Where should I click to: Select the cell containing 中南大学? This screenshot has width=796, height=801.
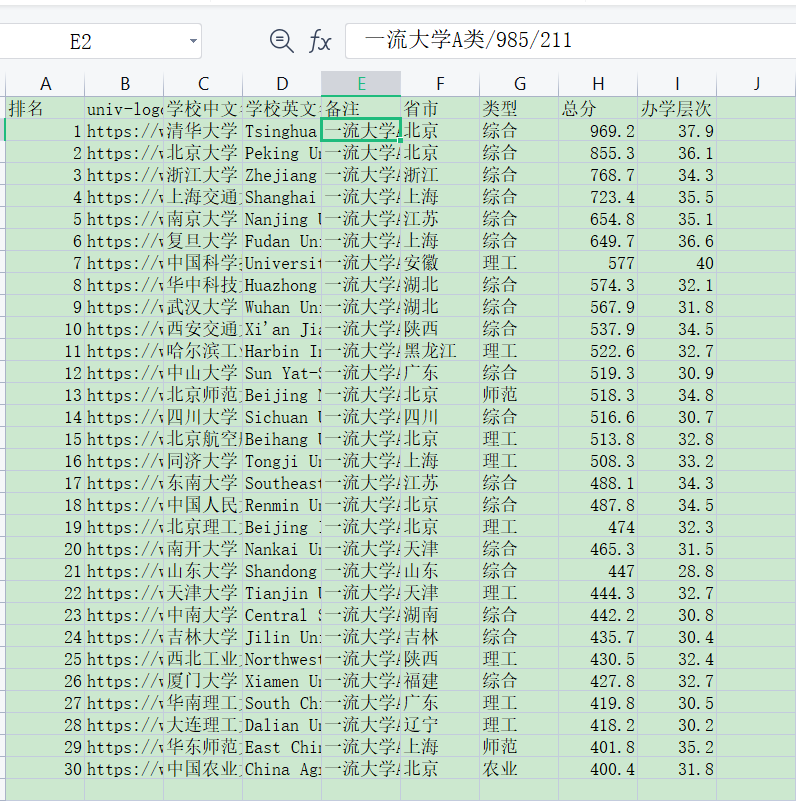[x=203, y=615]
